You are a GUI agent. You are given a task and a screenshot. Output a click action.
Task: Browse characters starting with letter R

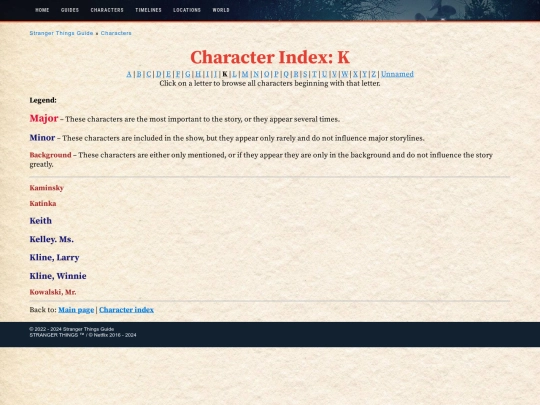(x=296, y=74)
